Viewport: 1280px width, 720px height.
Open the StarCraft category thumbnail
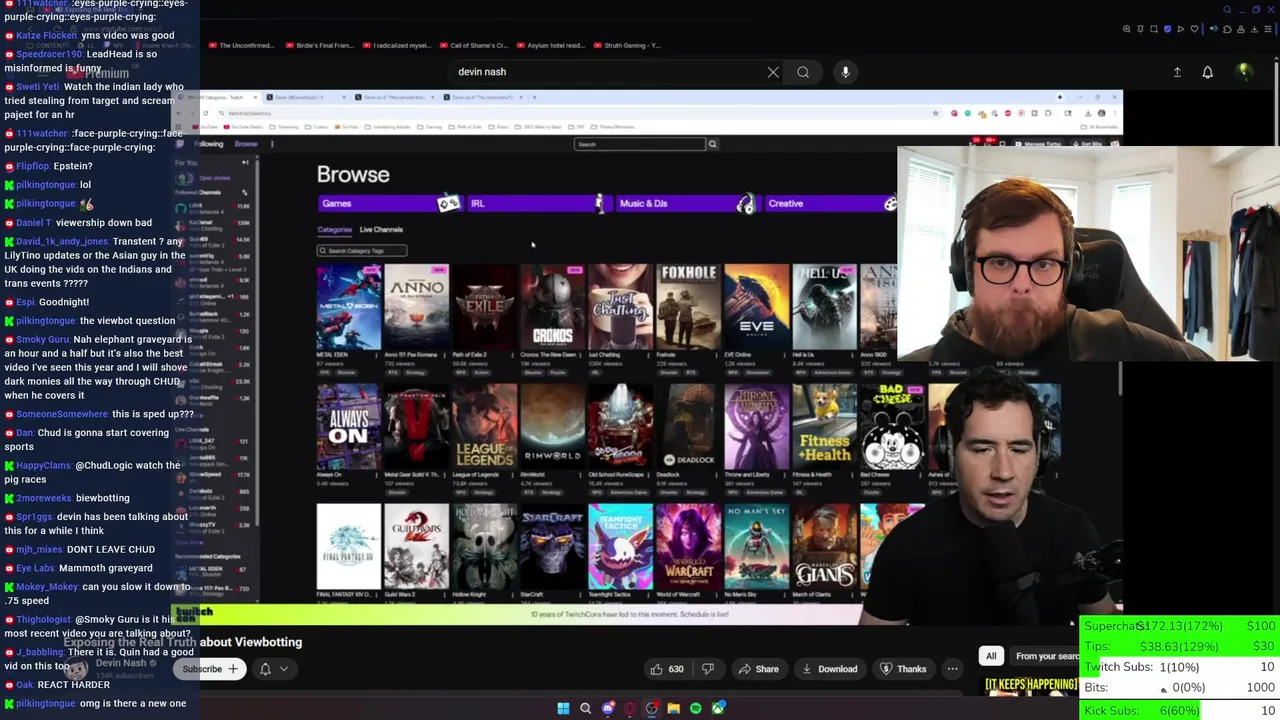tap(552, 547)
